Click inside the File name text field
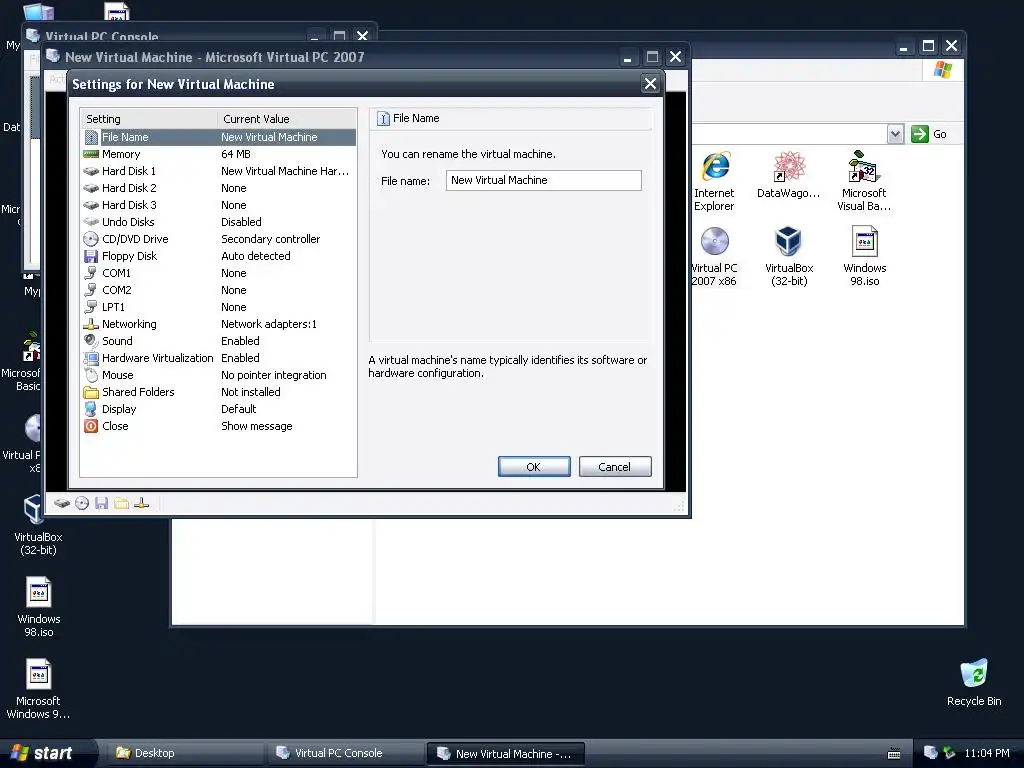1024x768 pixels. pos(543,180)
